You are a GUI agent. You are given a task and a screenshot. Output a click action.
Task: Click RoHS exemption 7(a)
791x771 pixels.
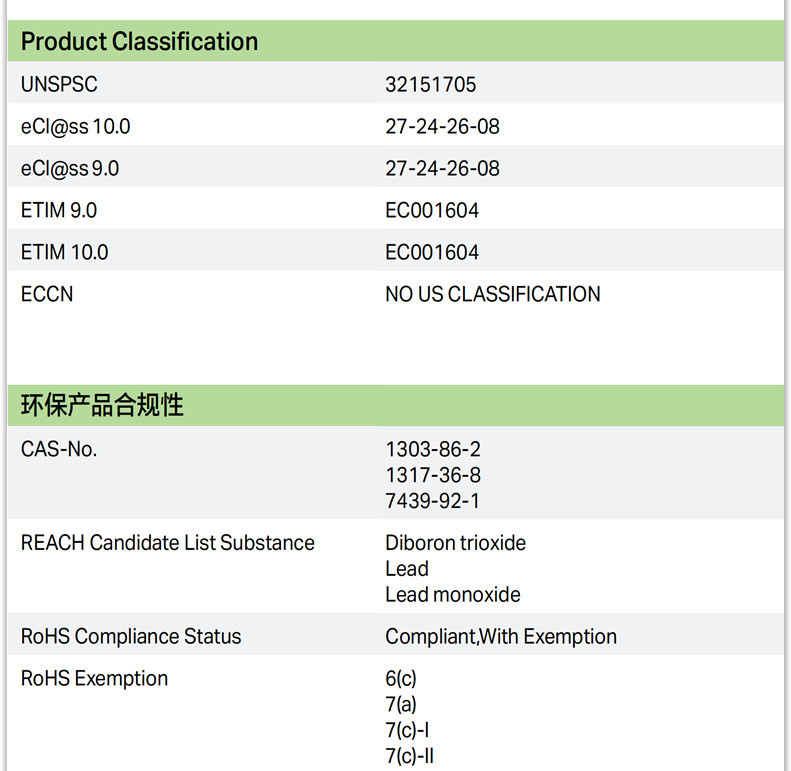(401, 704)
